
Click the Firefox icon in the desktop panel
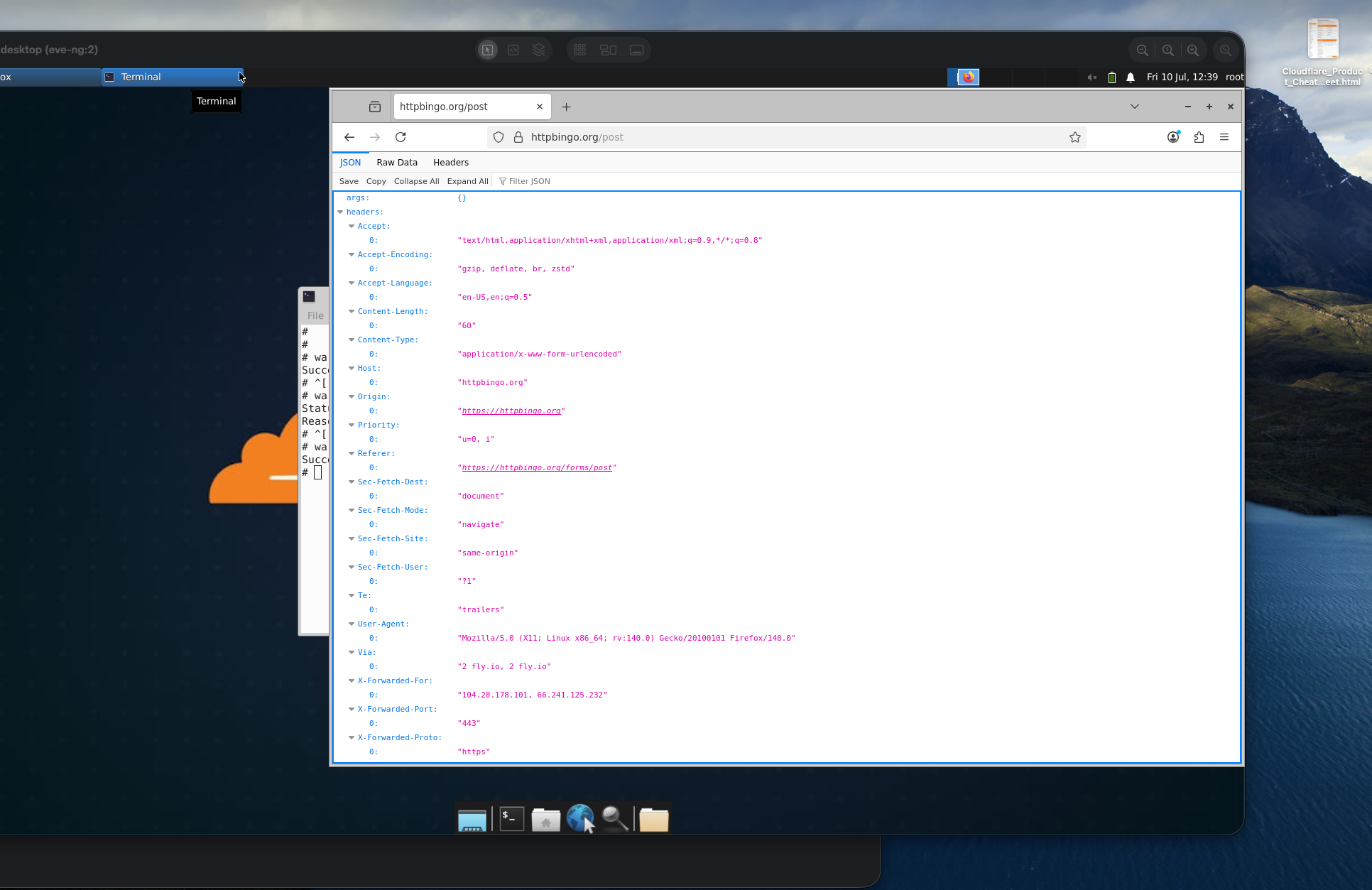pos(969,77)
